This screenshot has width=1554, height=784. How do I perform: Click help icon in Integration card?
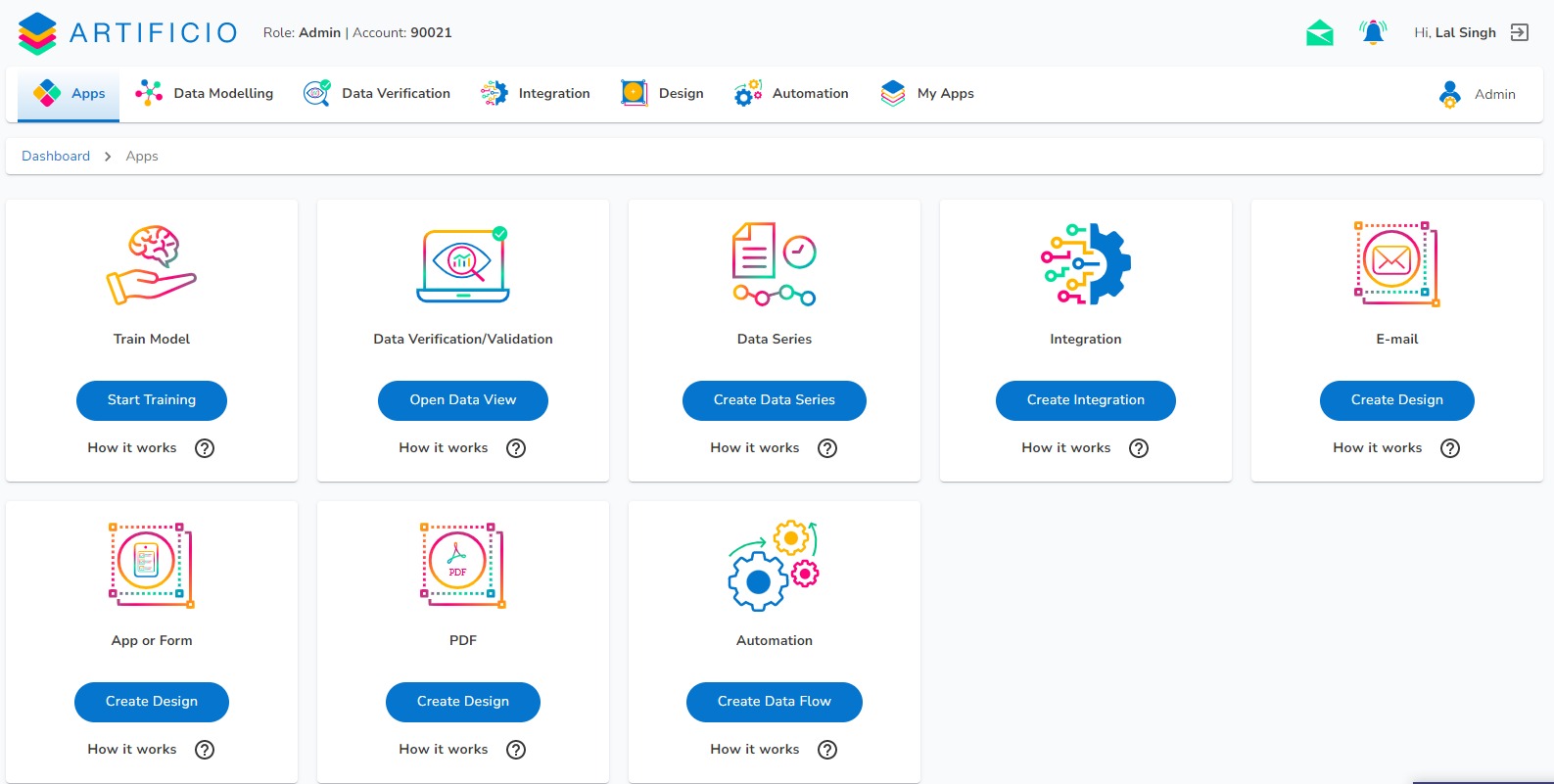pyautogui.click(x=1139, y=448)
